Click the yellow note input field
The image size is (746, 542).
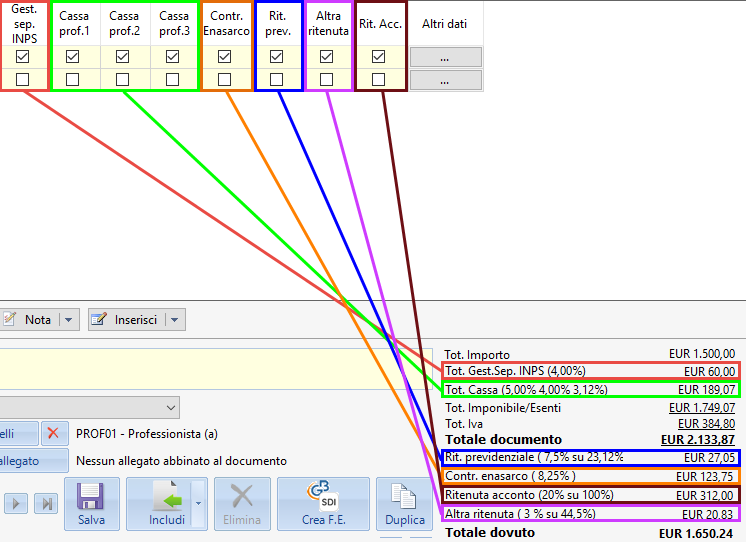click(x=216, y=369)
